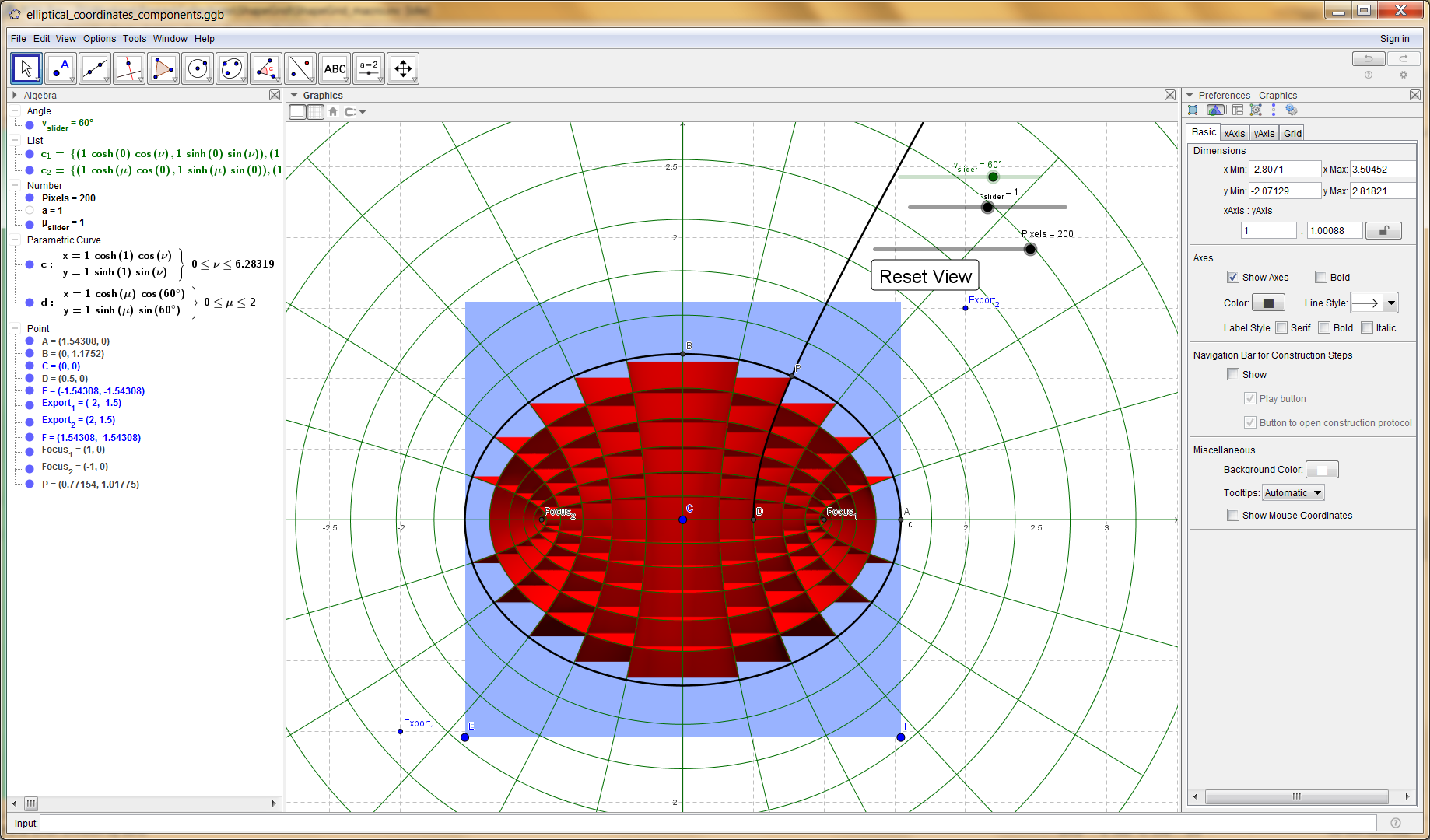Switch to the xAxis tab
This screenshot has width=1430, height=840.
click(x=1234, y=133)
